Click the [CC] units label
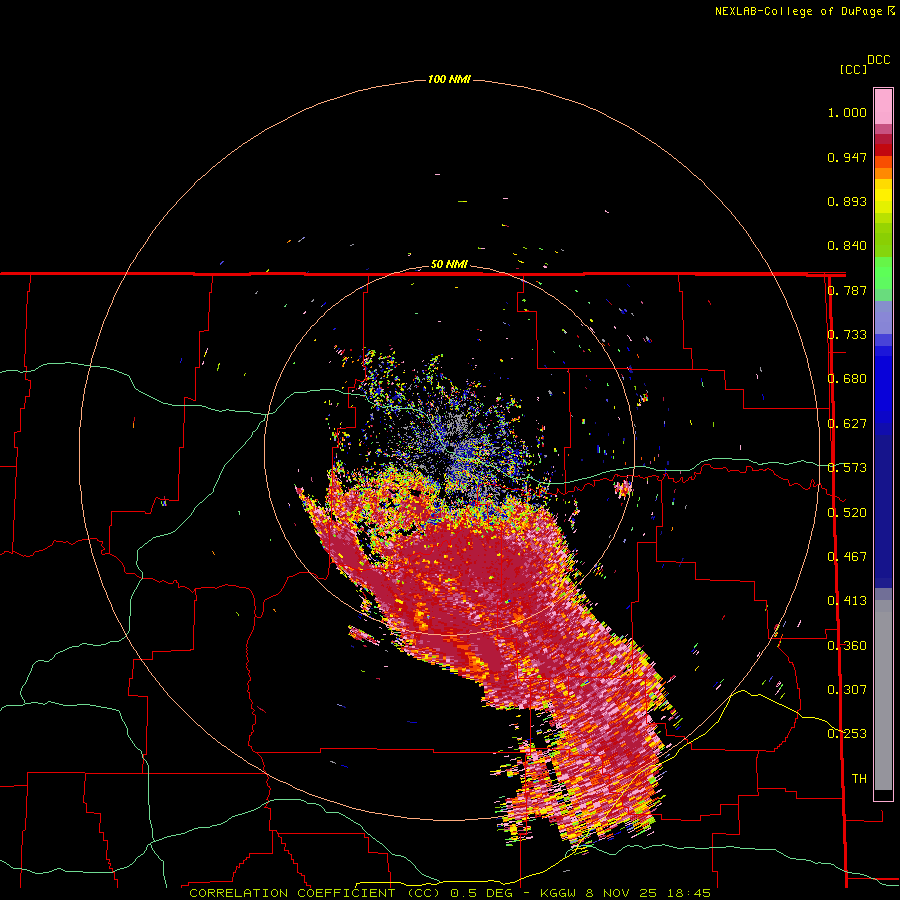Image resolution: width=900 pixels, height=900 pixels. click(854, 69)
